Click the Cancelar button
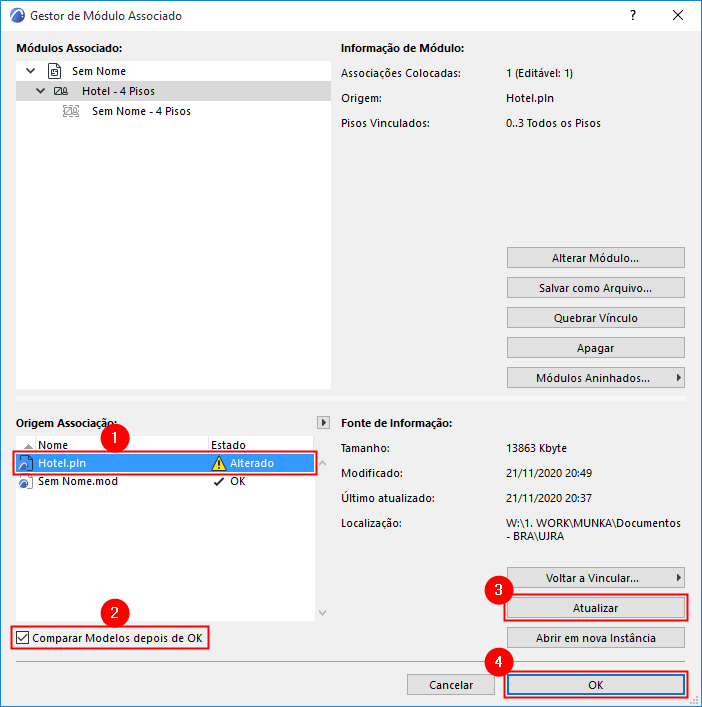 pyautogui.click(x=451, y=685)
